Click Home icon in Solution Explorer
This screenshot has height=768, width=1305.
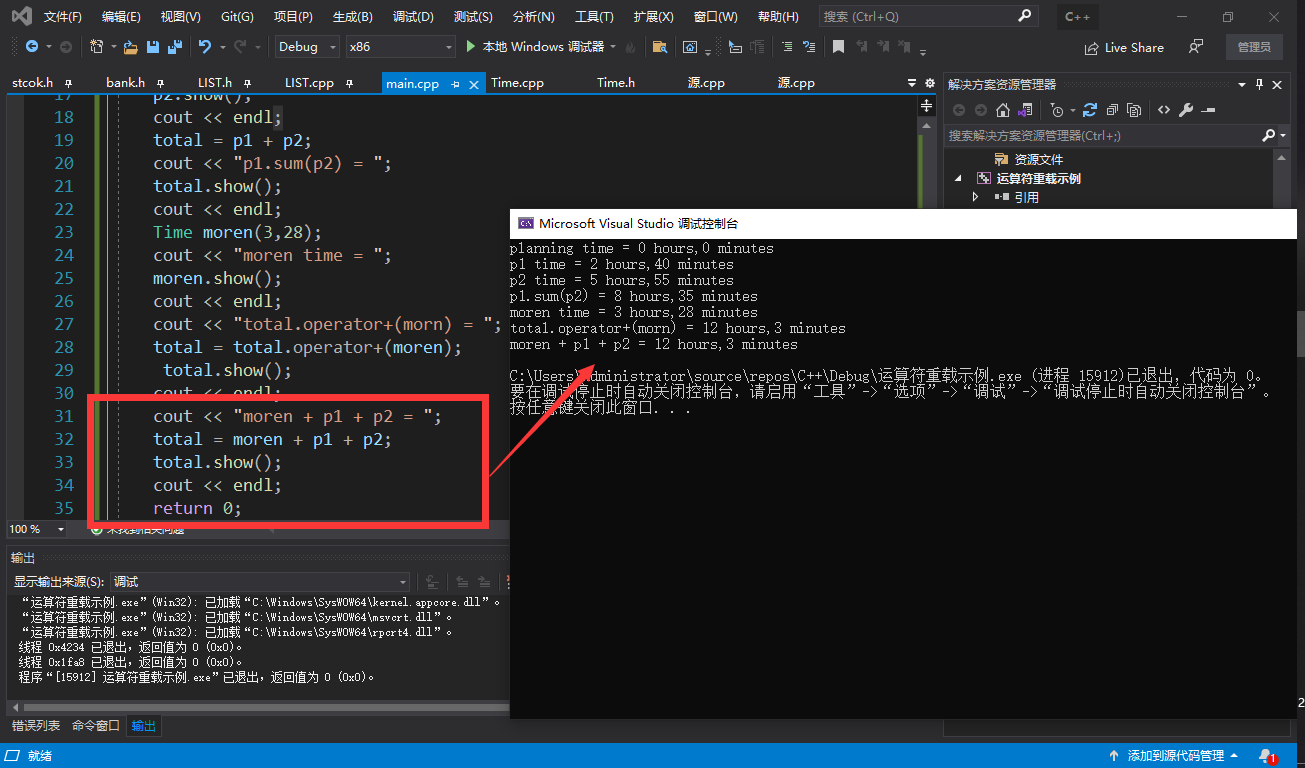pyautogui.click(x=1003, y=110)
